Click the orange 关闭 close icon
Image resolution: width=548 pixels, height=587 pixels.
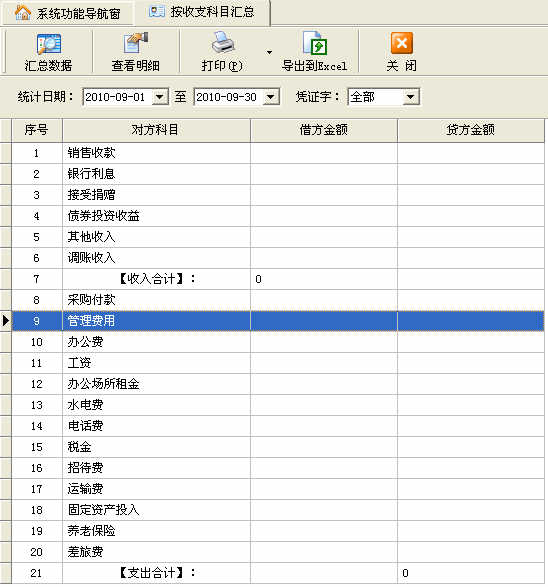click(402, 43)
